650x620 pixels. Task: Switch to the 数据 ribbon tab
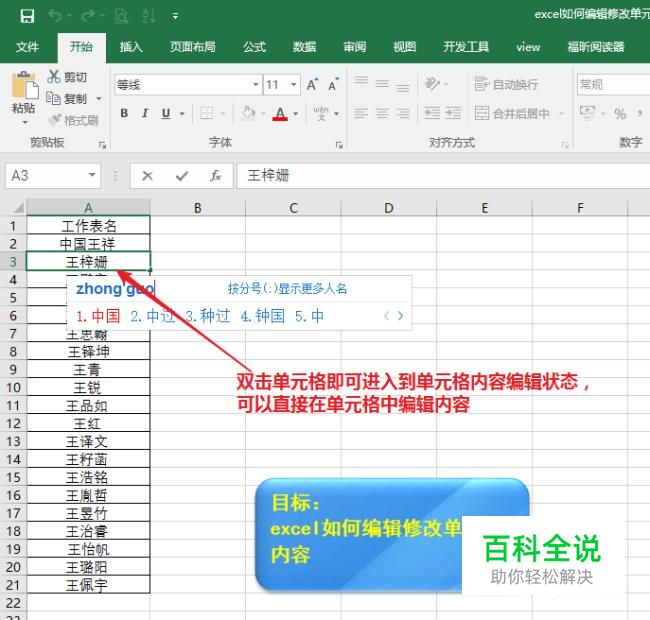pyautogui.click(x=305, y=47)
